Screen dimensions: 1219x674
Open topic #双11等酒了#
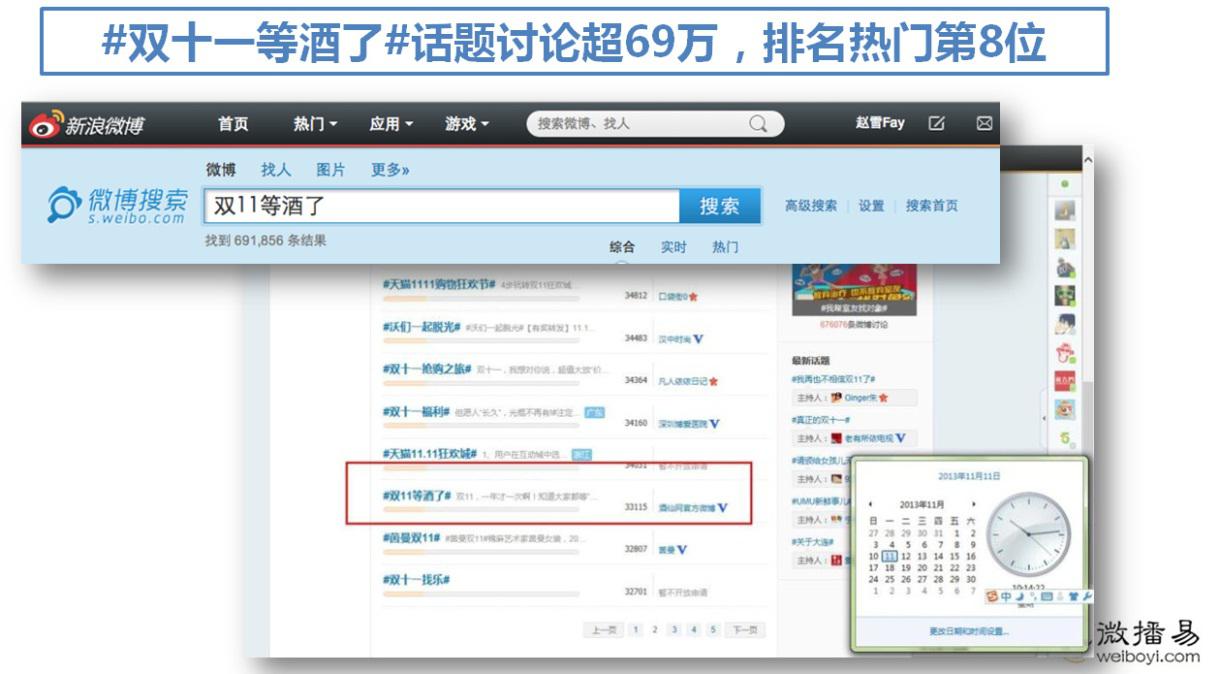416,495
